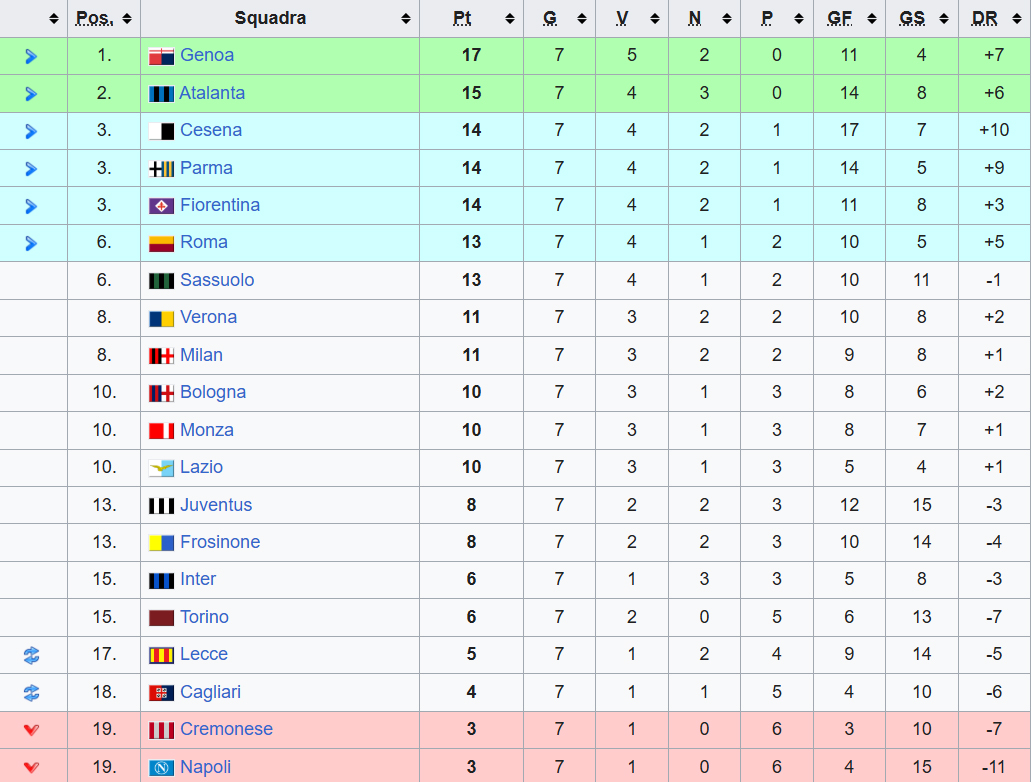1032x782 pixels.
Task: Sort table by DR goal difference
Action: tap(993, 18)
